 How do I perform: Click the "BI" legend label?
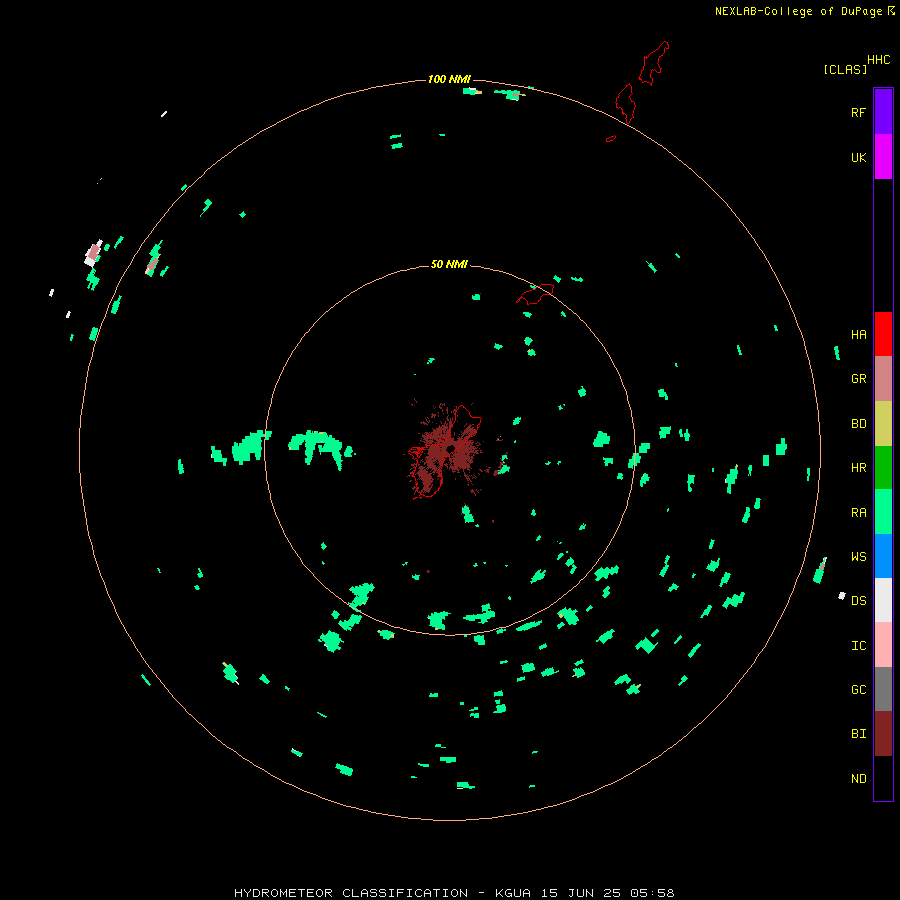[x=858, y=734]
